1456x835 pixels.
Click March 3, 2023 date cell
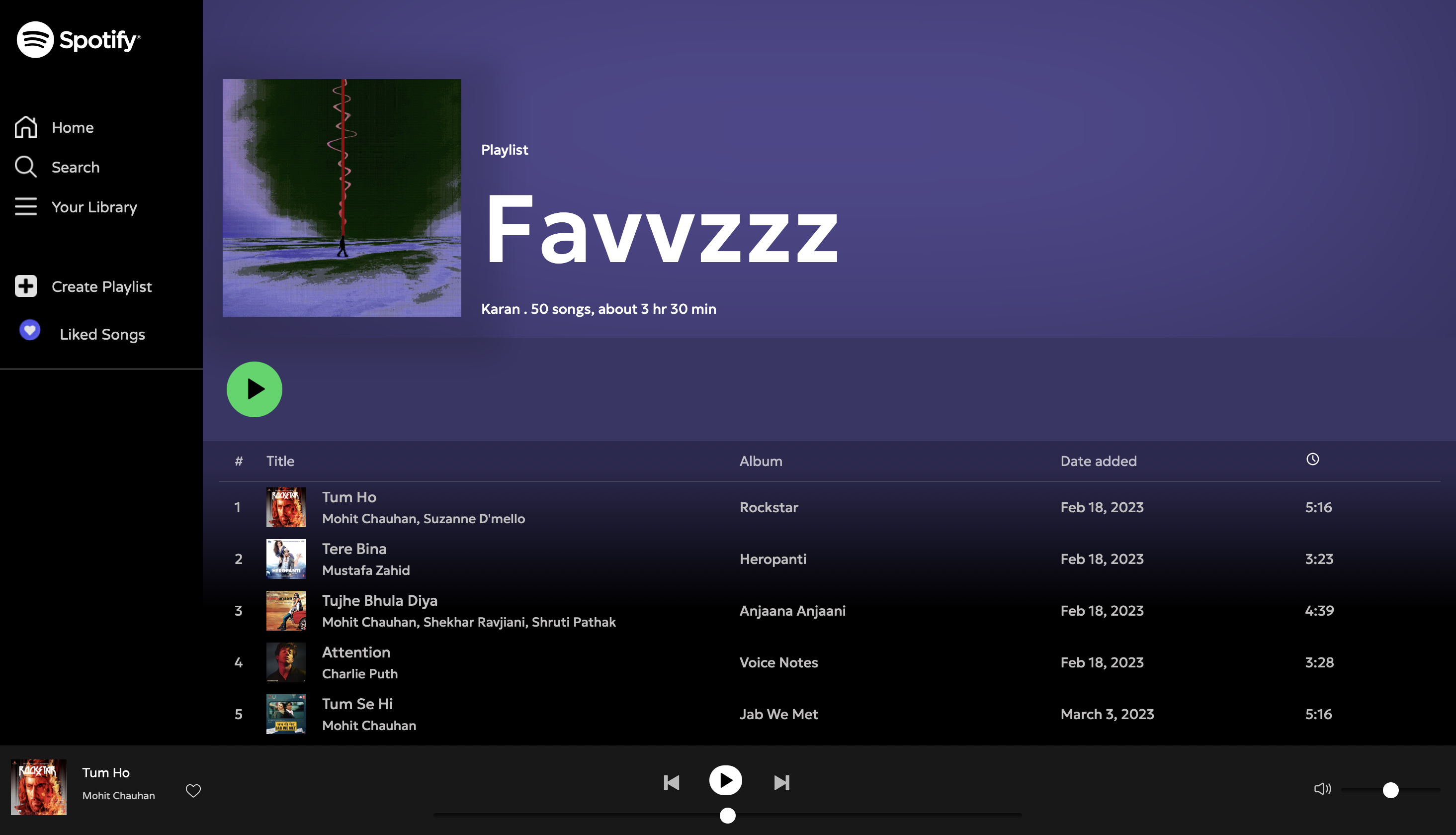pyautogui.click(x=1107, y=714)
